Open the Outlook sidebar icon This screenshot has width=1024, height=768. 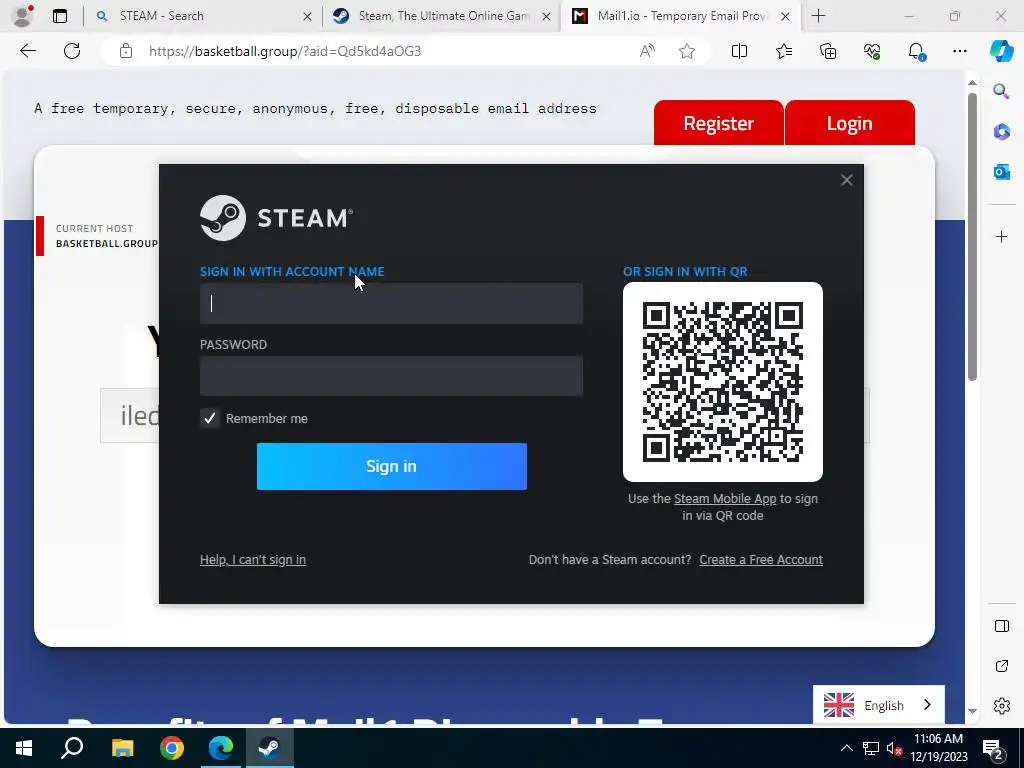pyautogui.click(x=1001, y=172)
